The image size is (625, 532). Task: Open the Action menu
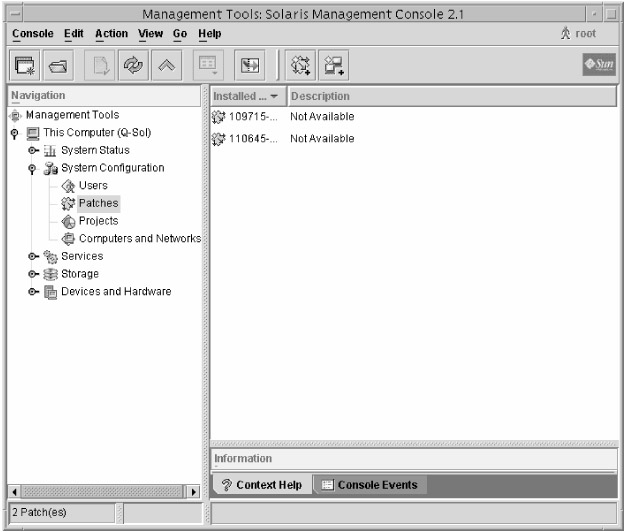(x=111, y=33)
